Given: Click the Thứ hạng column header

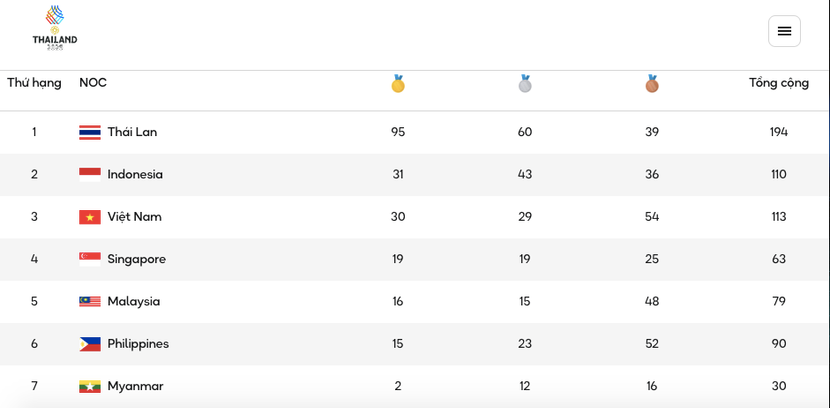Looking at the screenshot, I should [x=34, y=83].
